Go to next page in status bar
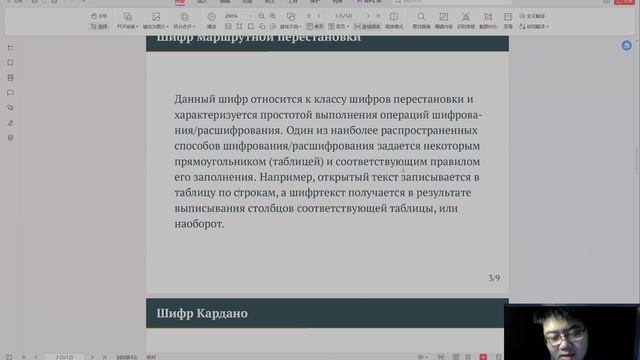The height and width of the screenshot is (360, 640). point(93,357)
